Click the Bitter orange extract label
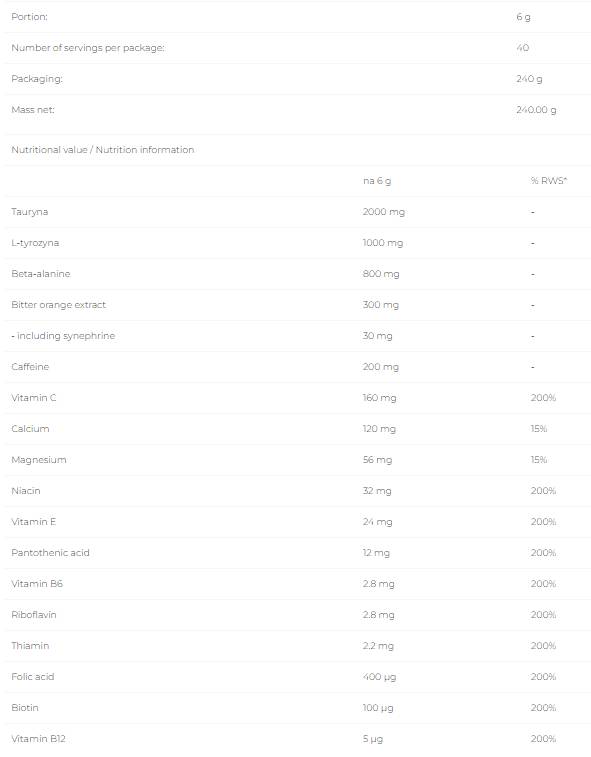 click(x=58, y=305)
